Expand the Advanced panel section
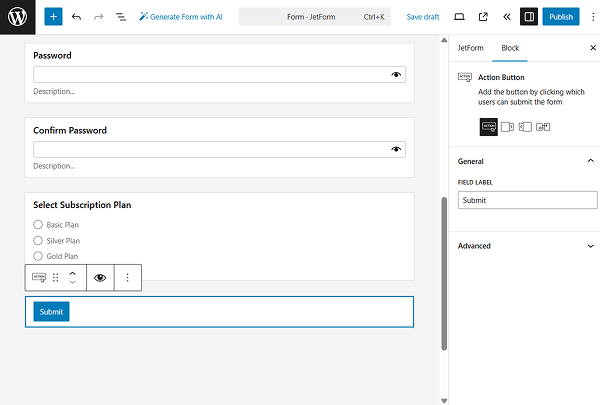This screenshot has width=600, height=405. pos(590,246)
